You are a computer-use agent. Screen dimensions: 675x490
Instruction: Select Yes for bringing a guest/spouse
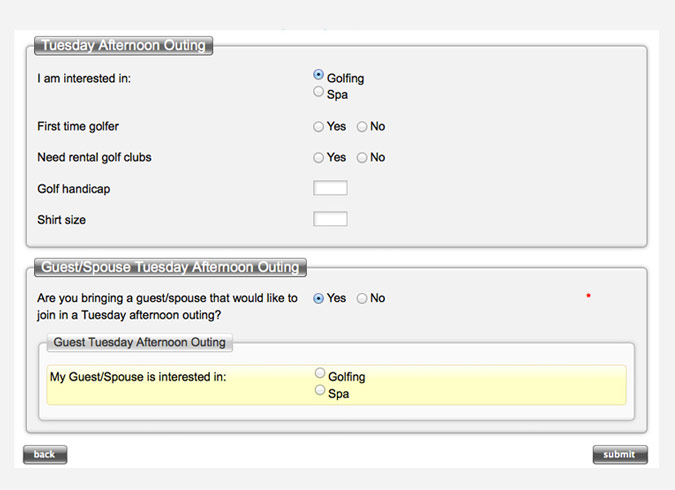click(x=319, y=298)
